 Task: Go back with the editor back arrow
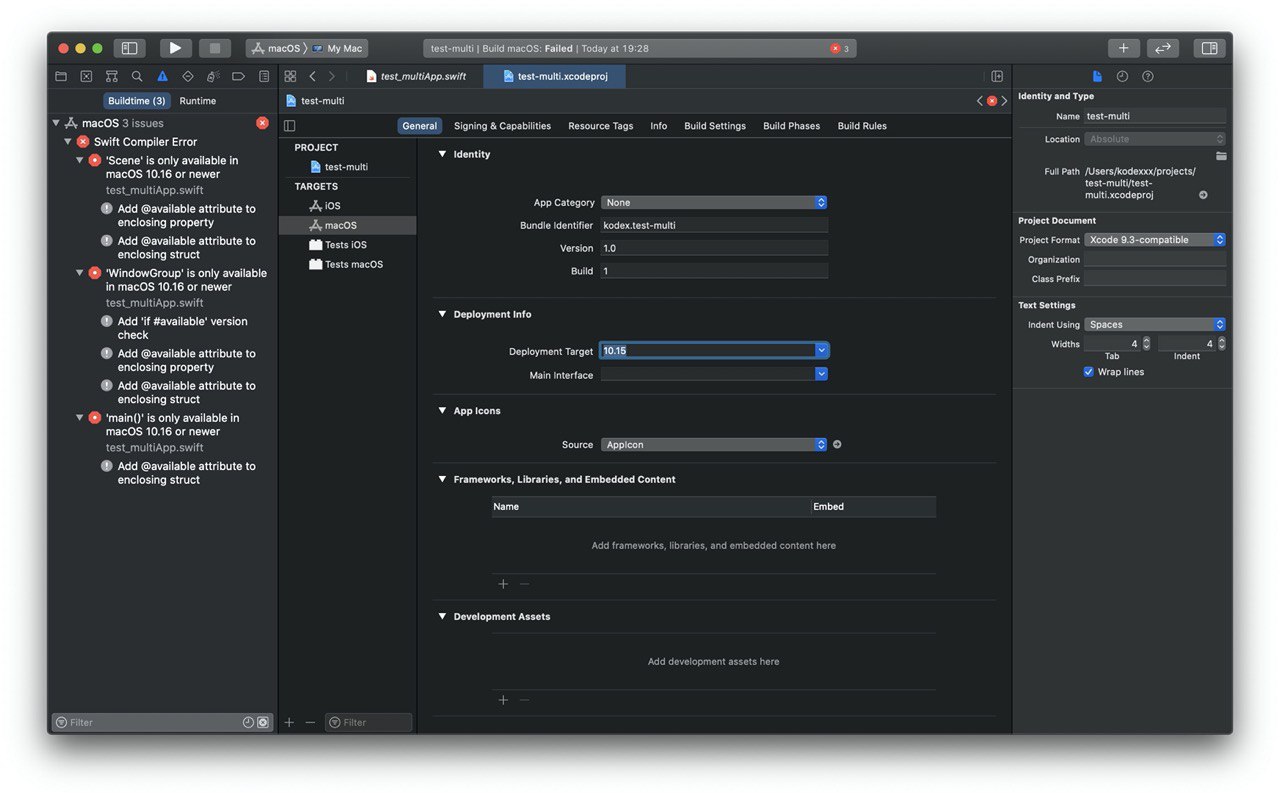(312, 76)
